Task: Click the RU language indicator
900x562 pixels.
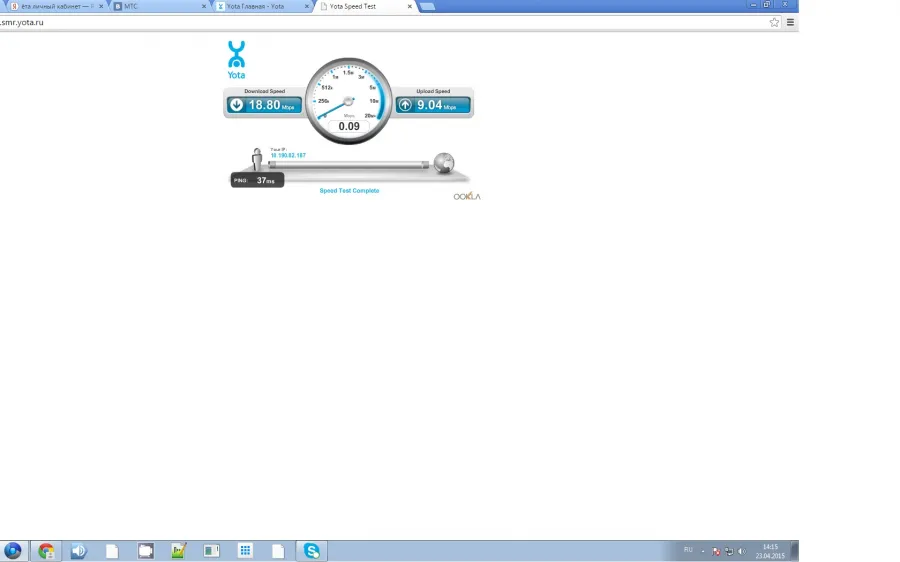Action: [688, 550]
